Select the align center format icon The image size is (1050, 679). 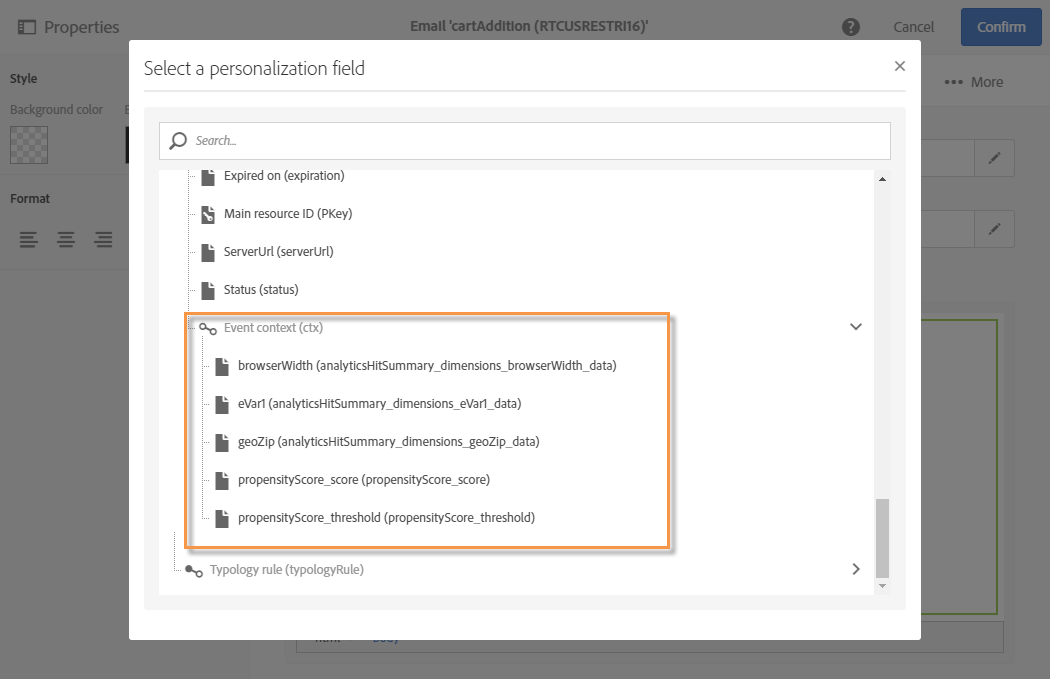click(x=66, y=239)
